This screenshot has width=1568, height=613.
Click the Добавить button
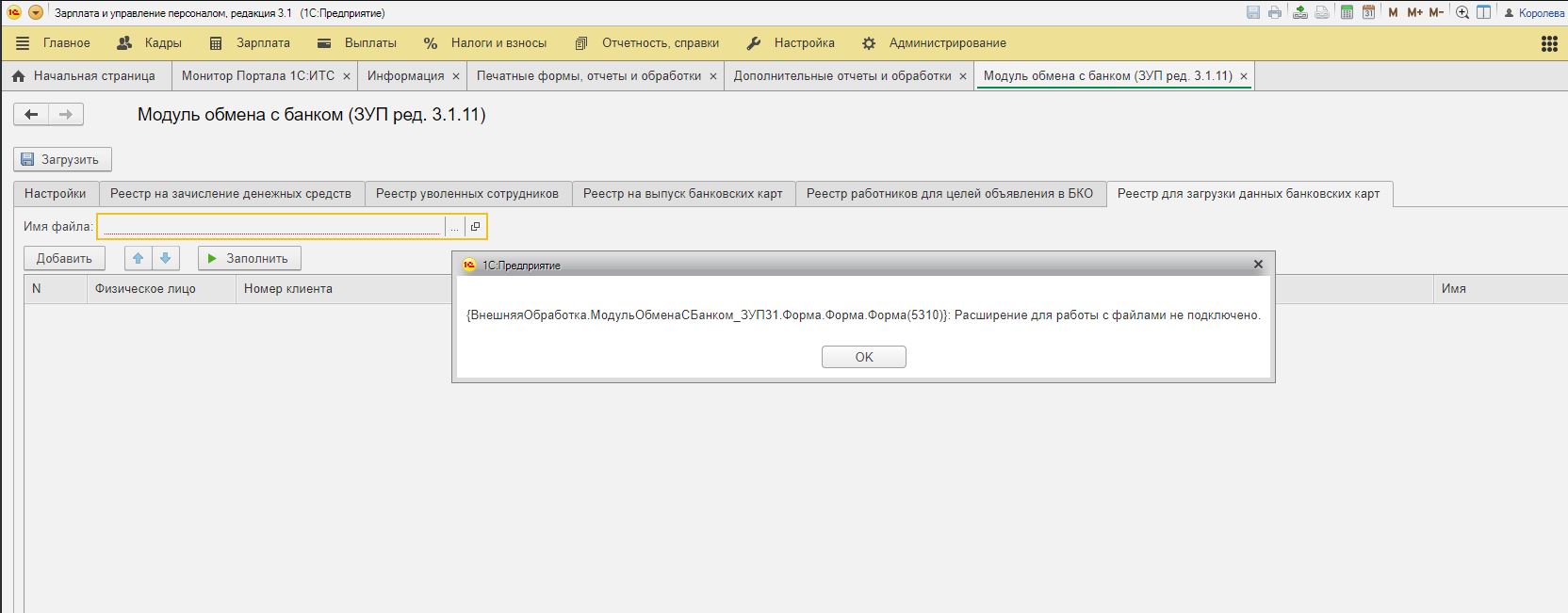pos(64,258)
